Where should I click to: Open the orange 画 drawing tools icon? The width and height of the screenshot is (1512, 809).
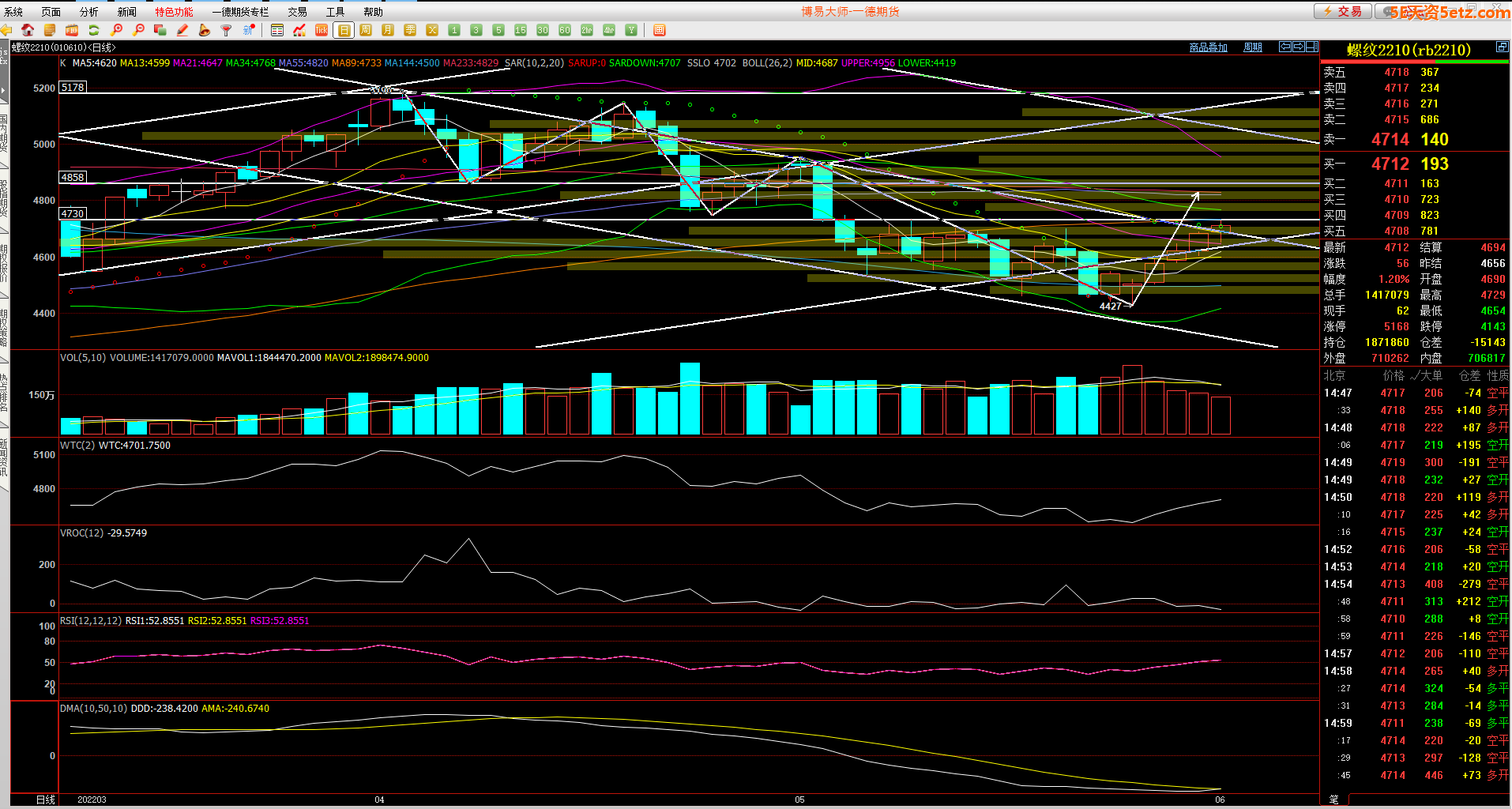coord(660,30)
